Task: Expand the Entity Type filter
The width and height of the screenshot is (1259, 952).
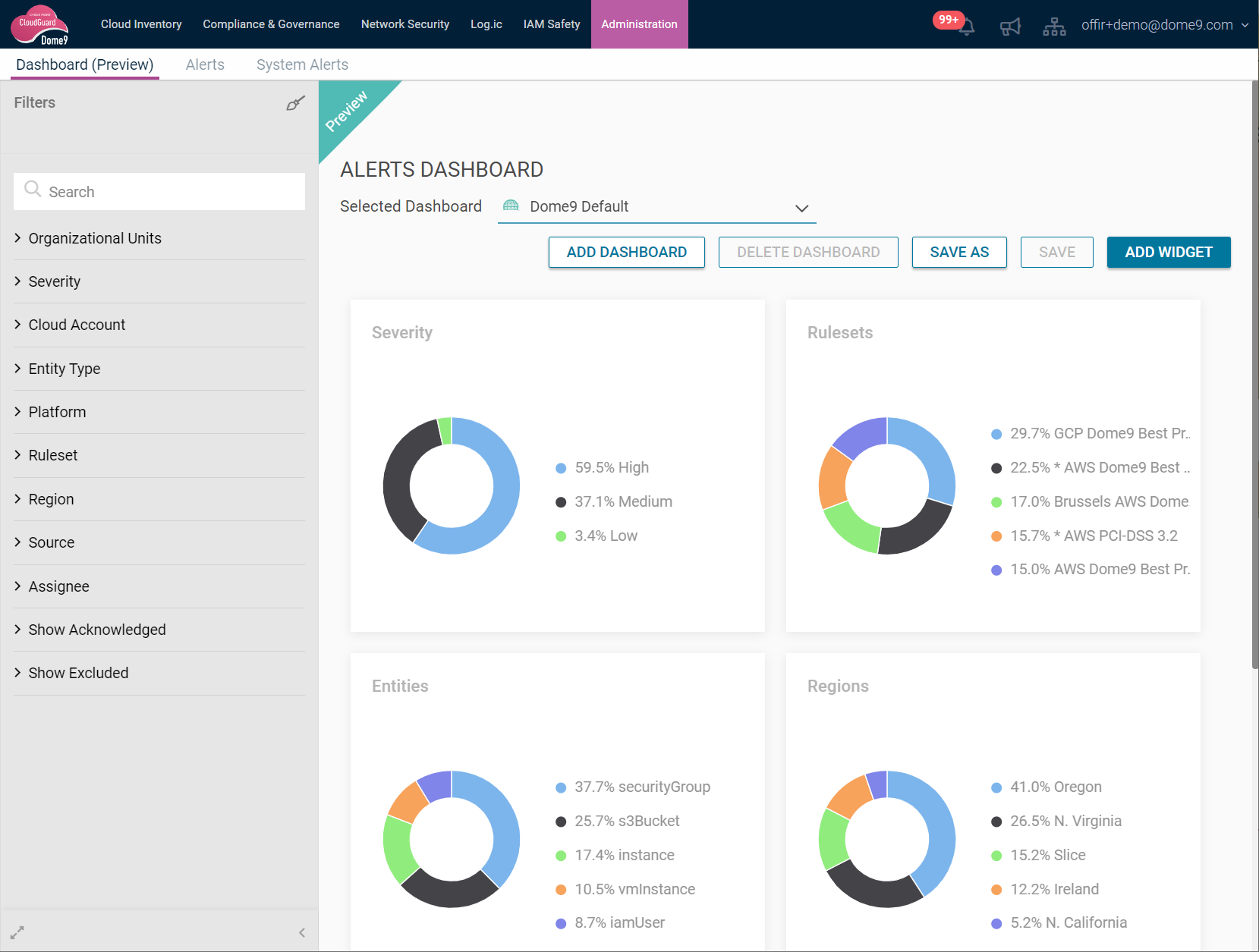Action: 159,369
